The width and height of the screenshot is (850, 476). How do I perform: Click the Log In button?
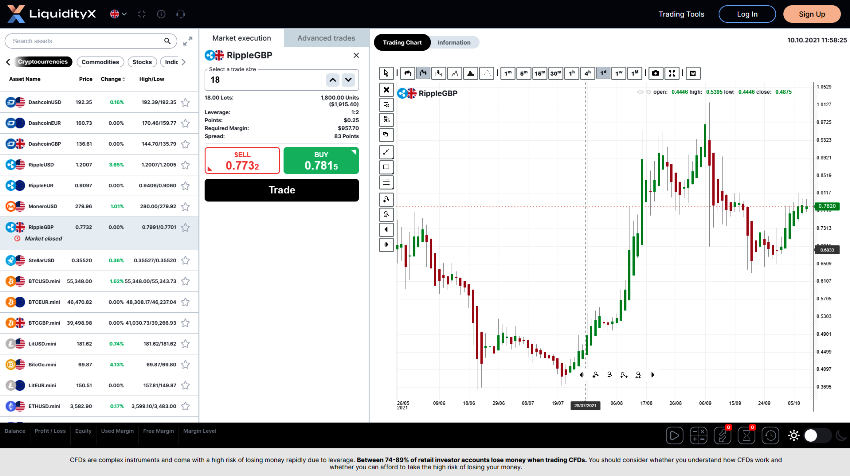click(x=747, y=14)
